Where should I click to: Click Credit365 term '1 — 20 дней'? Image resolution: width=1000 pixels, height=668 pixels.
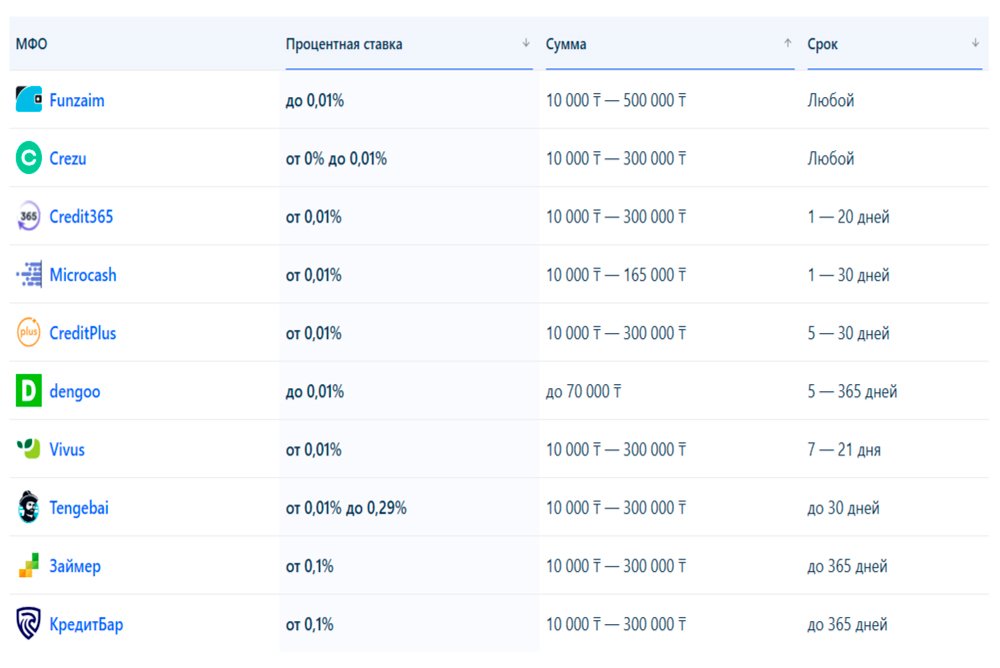coord(848,217)
